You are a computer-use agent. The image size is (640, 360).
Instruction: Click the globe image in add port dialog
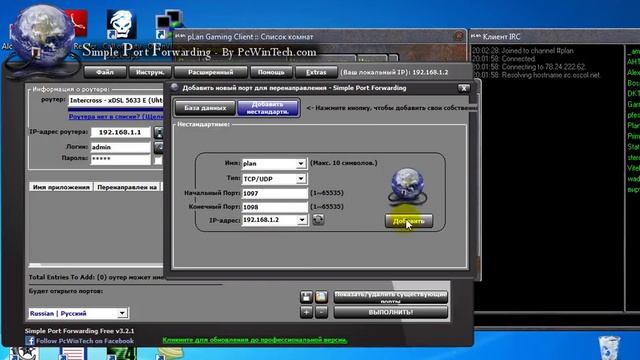click(x=407, y=187)
